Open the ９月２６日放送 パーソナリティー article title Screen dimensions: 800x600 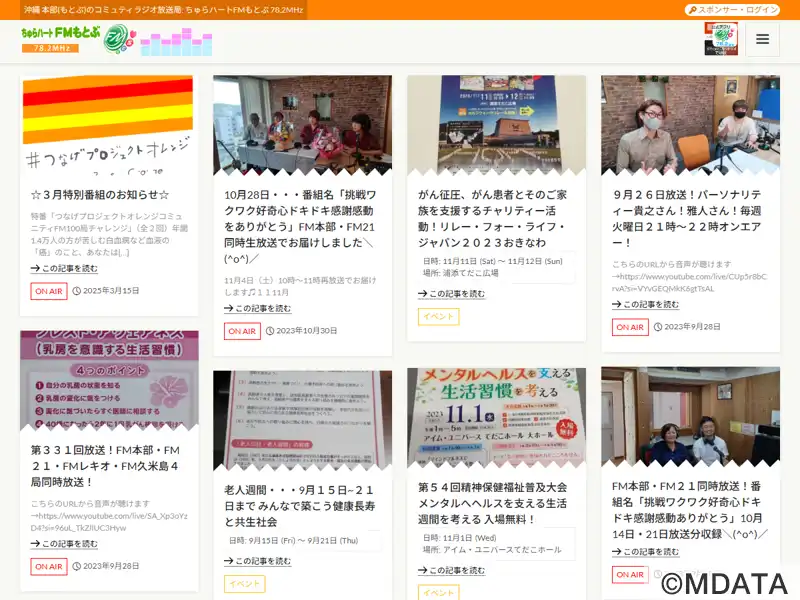coord(687,218)
